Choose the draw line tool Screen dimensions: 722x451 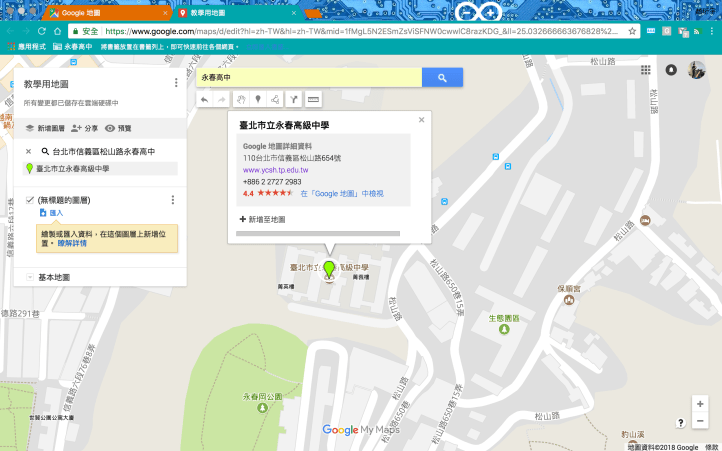(x=275, y=100)
